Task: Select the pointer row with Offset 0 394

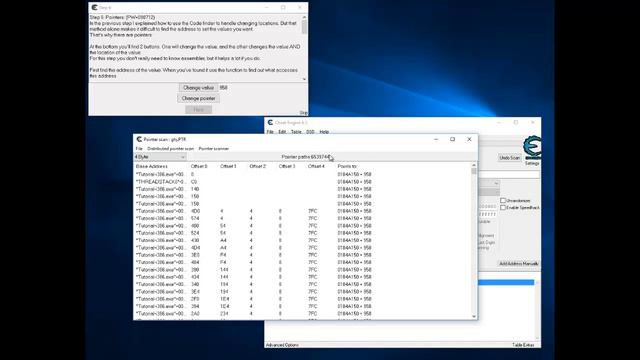Action: (302, 307)
